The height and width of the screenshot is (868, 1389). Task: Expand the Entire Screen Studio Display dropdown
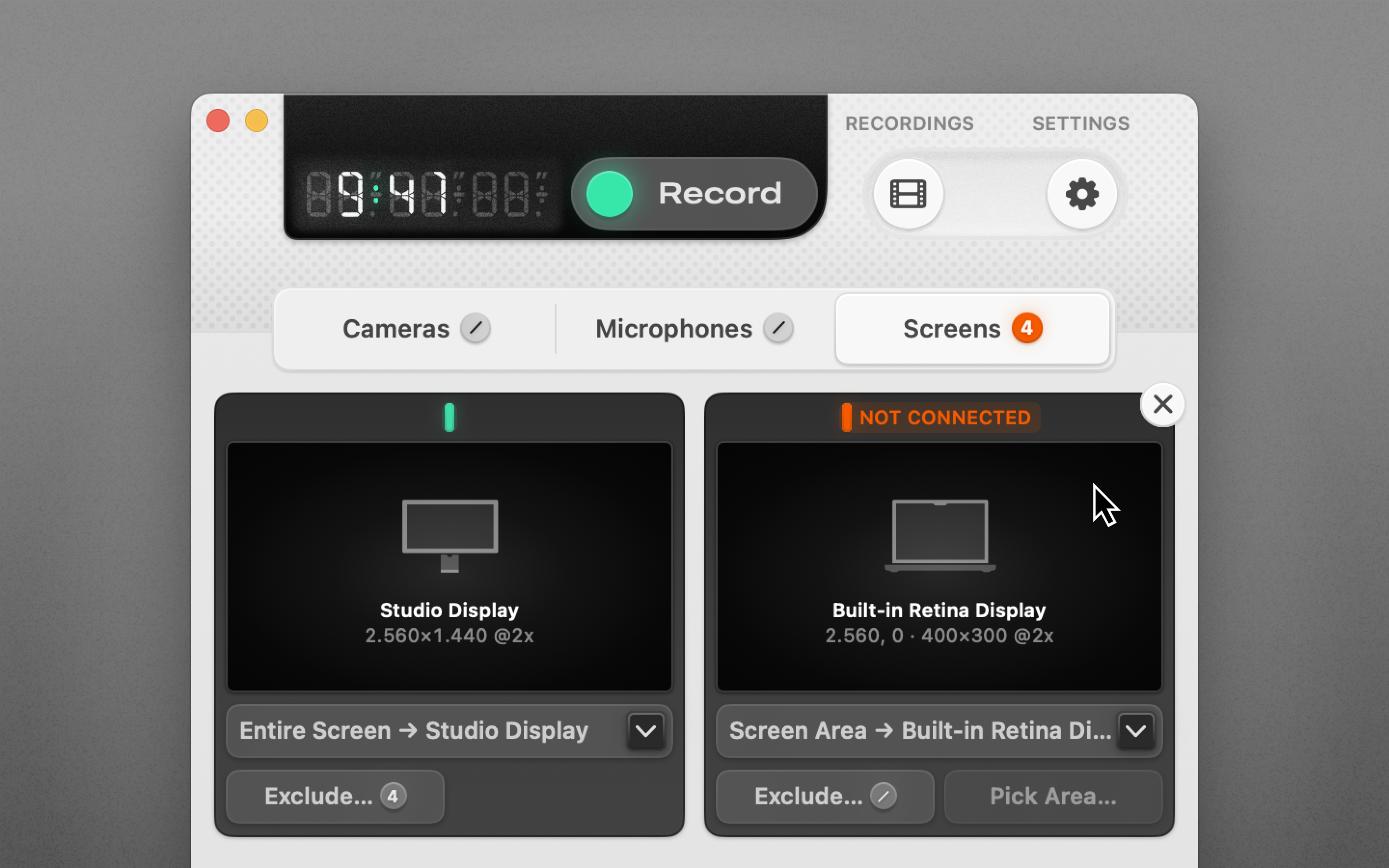tap(646, 731)
